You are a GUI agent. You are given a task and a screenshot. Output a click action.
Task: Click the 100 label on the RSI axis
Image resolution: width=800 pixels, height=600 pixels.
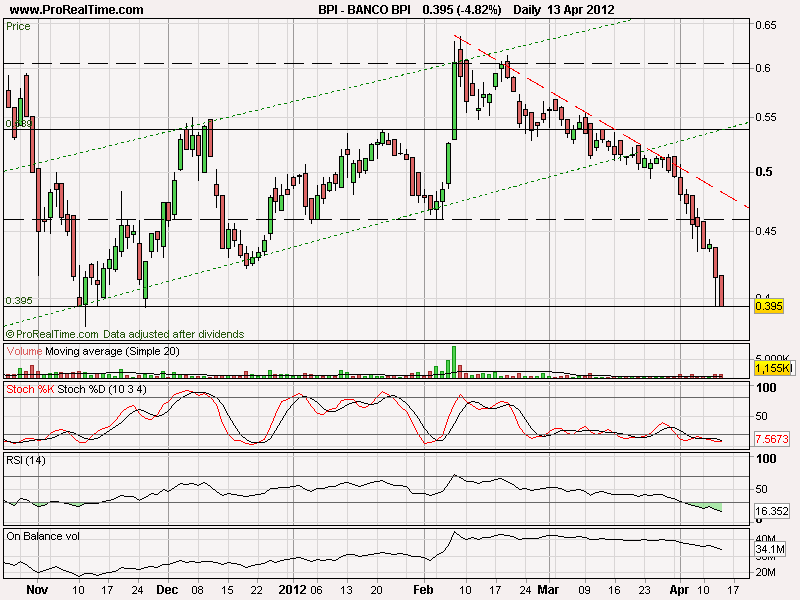(766, 459)
